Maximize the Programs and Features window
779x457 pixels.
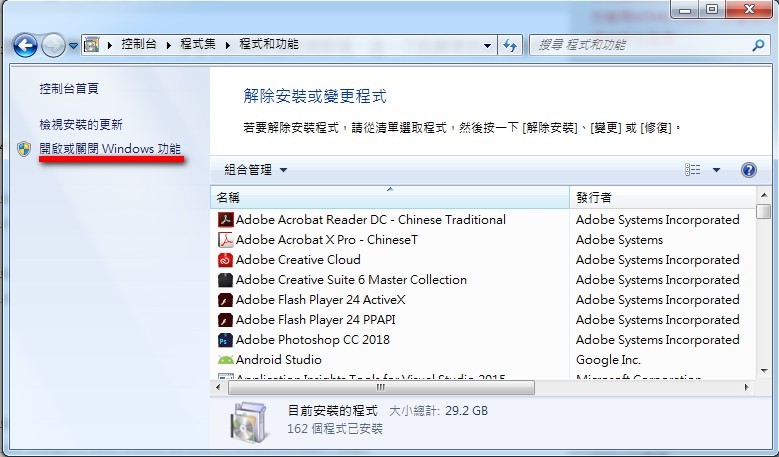712,9
